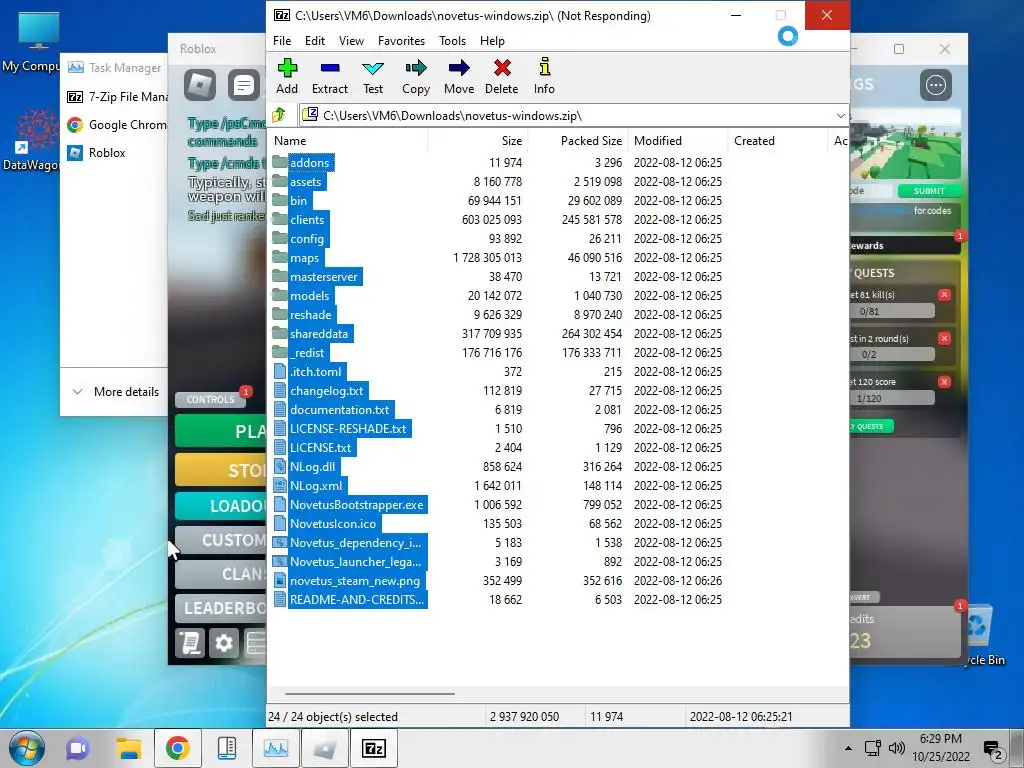The height and width of the screenshot is (768, 1024).
Task: Click the Roblox logo menu icon
Action: (200, 84)
